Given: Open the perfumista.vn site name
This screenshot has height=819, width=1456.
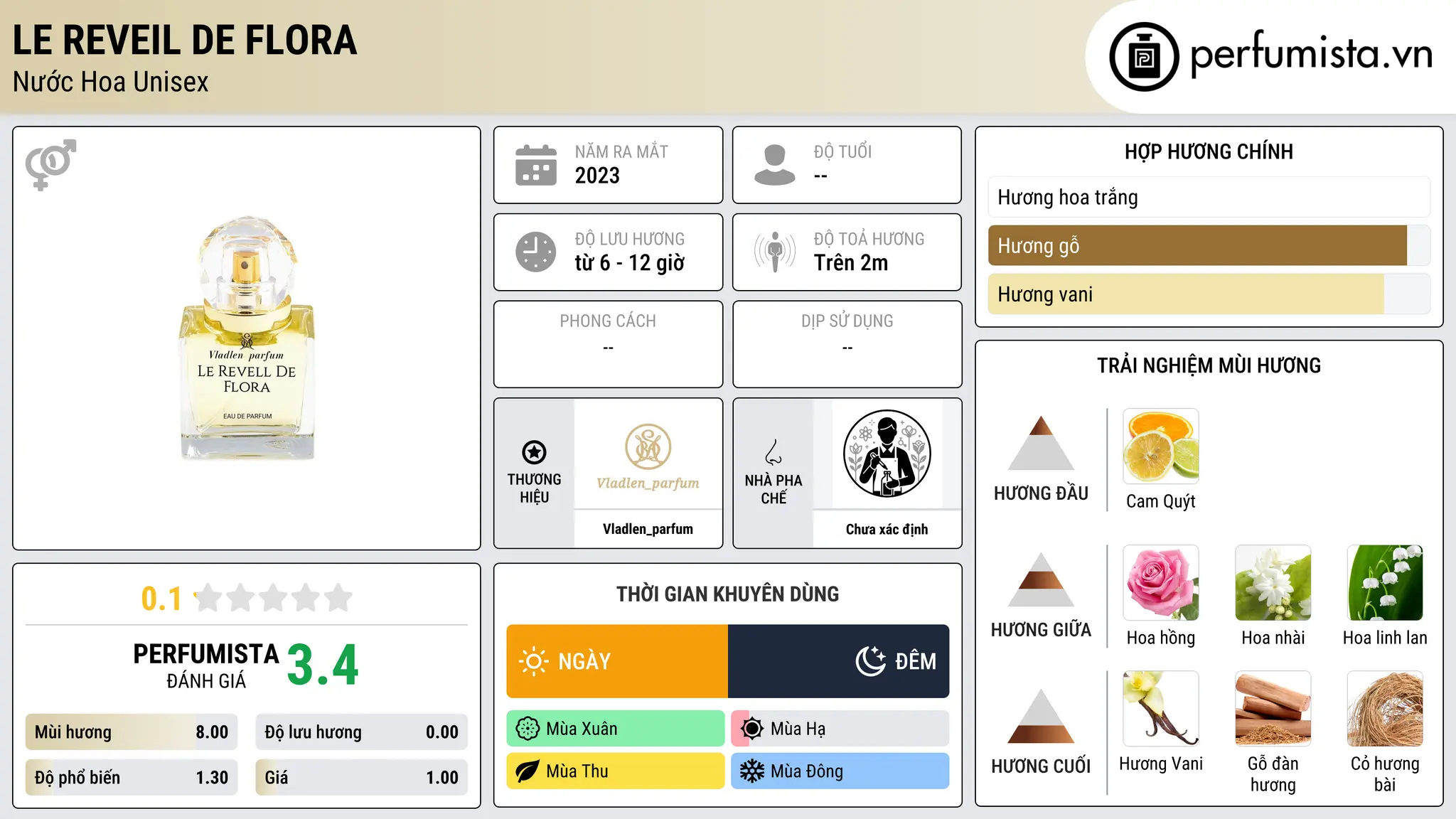Looking at the screenshot, I should click(x=1312, y=54).
